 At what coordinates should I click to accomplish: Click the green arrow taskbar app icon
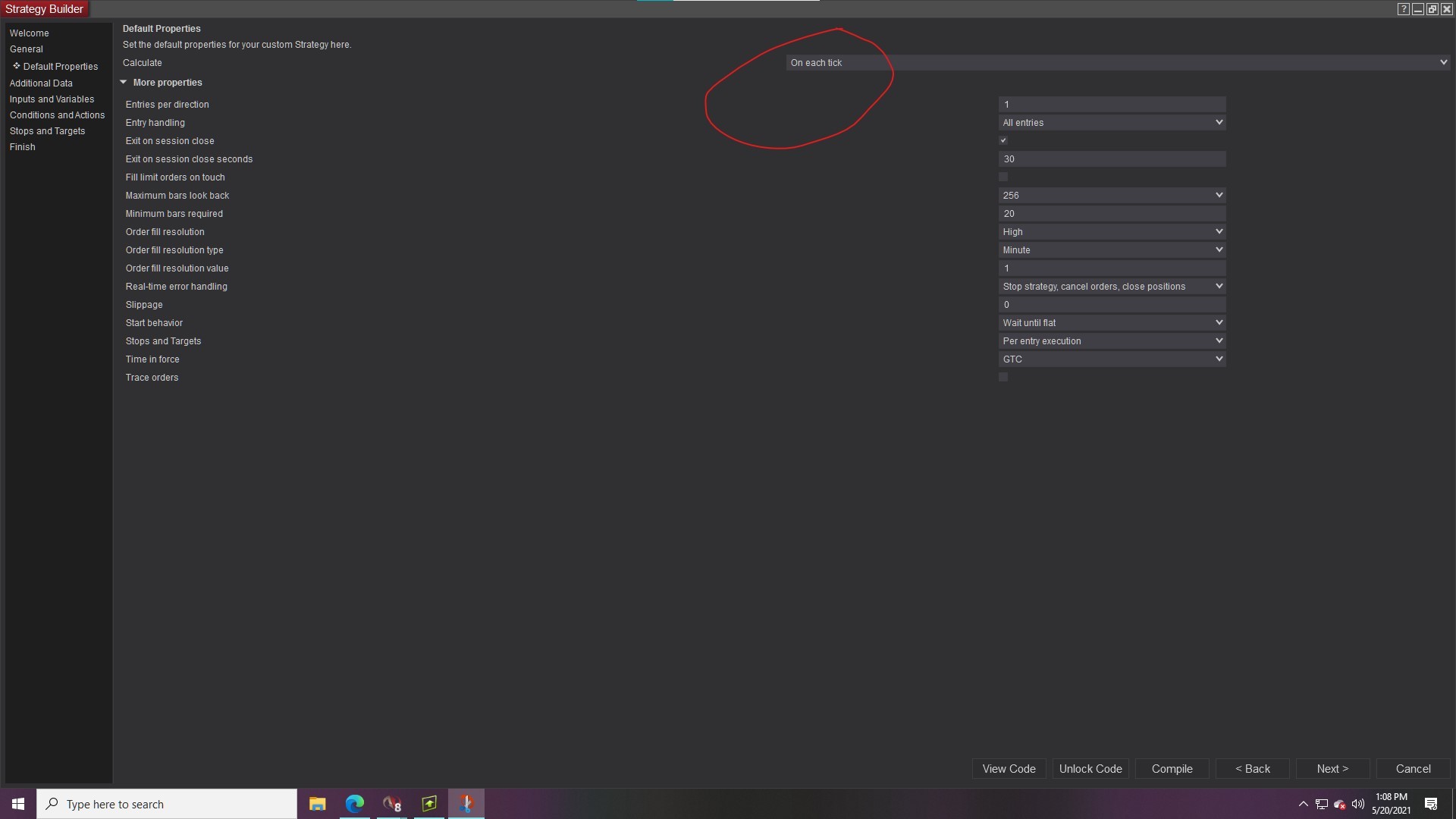tap(428, 804)
